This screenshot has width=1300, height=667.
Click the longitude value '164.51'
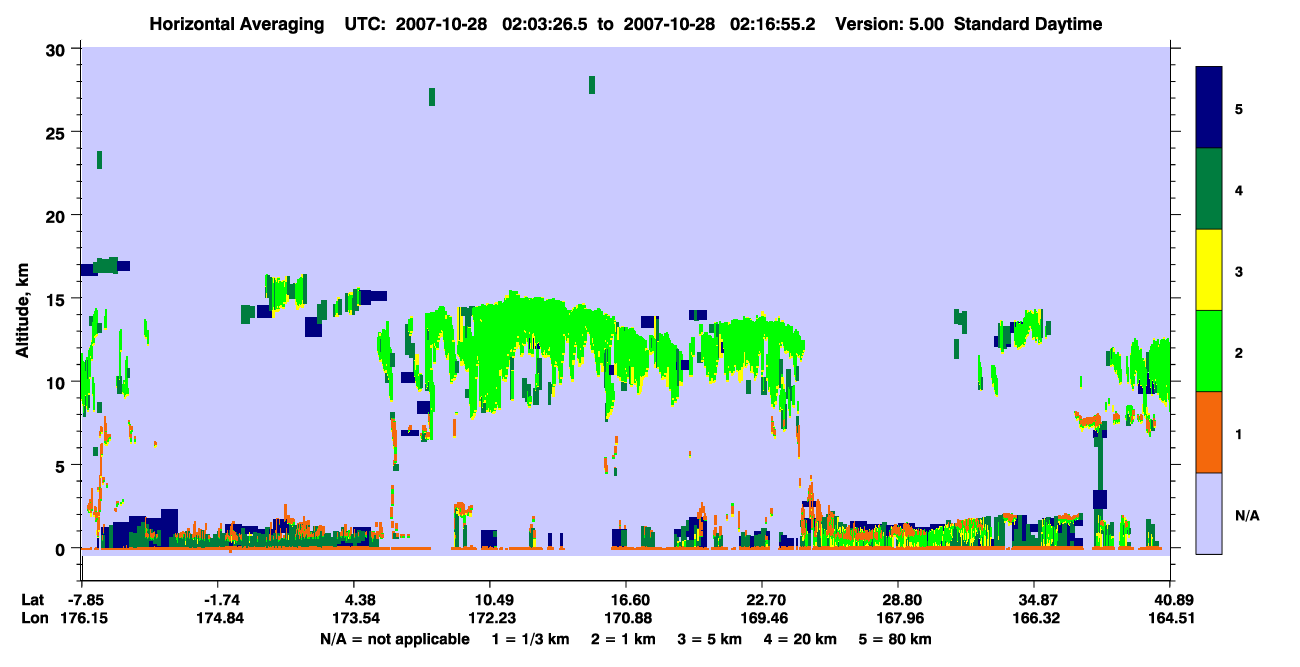pyautogui.click(x=1173, y=619)
